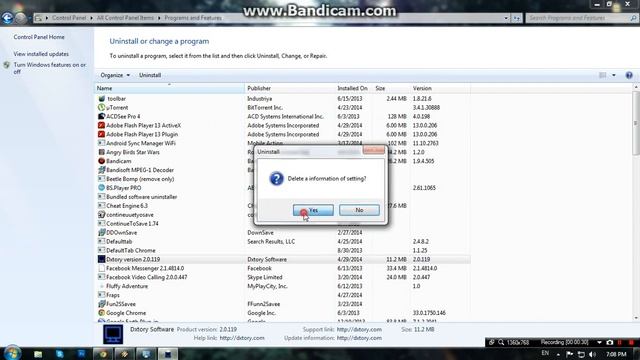
Task: Open the address bar history dropdown
Action: (x=506, y=18)
